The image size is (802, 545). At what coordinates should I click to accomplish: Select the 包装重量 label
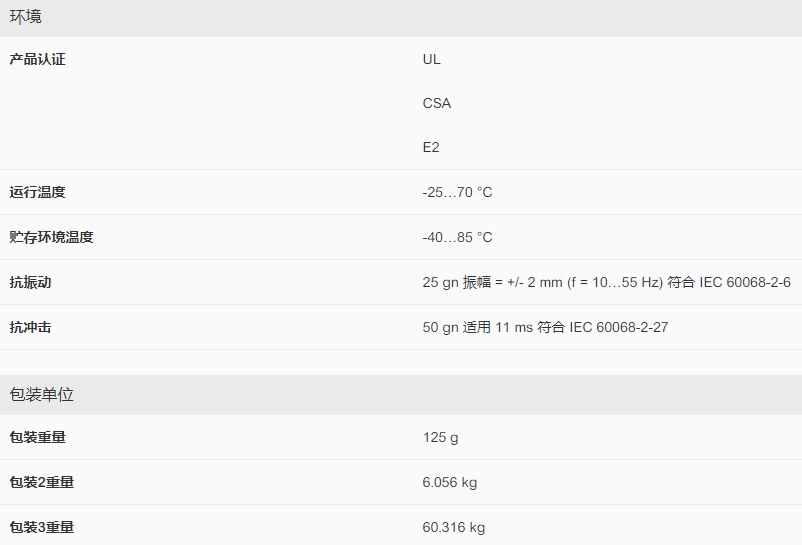pos(37,437)
